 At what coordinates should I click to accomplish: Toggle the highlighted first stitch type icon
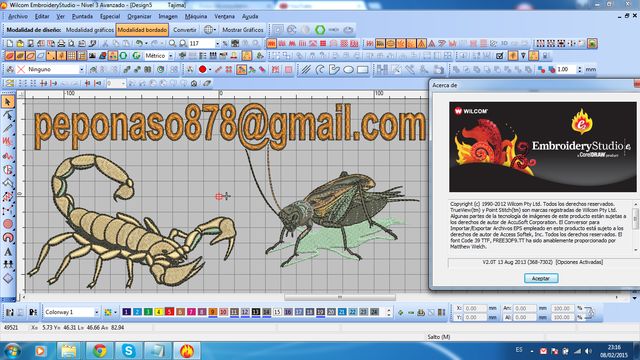tap(271, 43)
